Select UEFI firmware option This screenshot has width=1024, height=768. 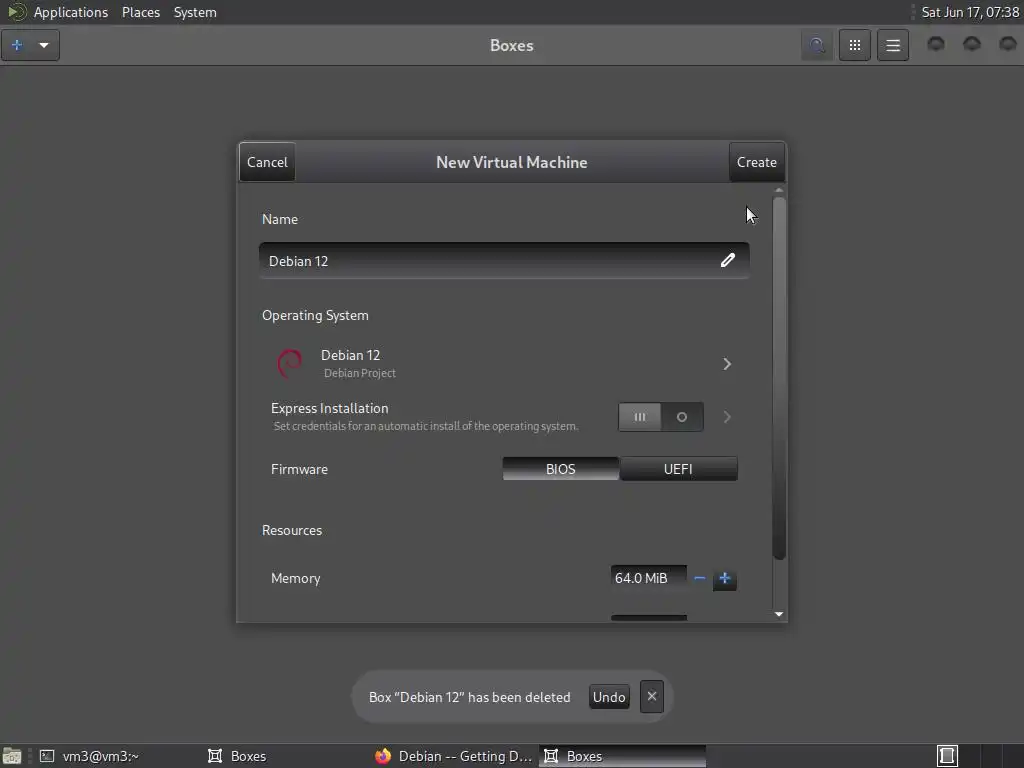[x=679, y=469]
